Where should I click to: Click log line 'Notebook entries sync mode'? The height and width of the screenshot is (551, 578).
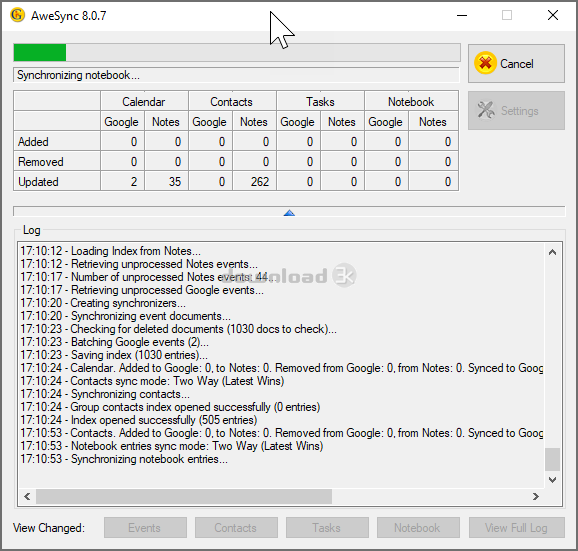[x=172, y=446]
